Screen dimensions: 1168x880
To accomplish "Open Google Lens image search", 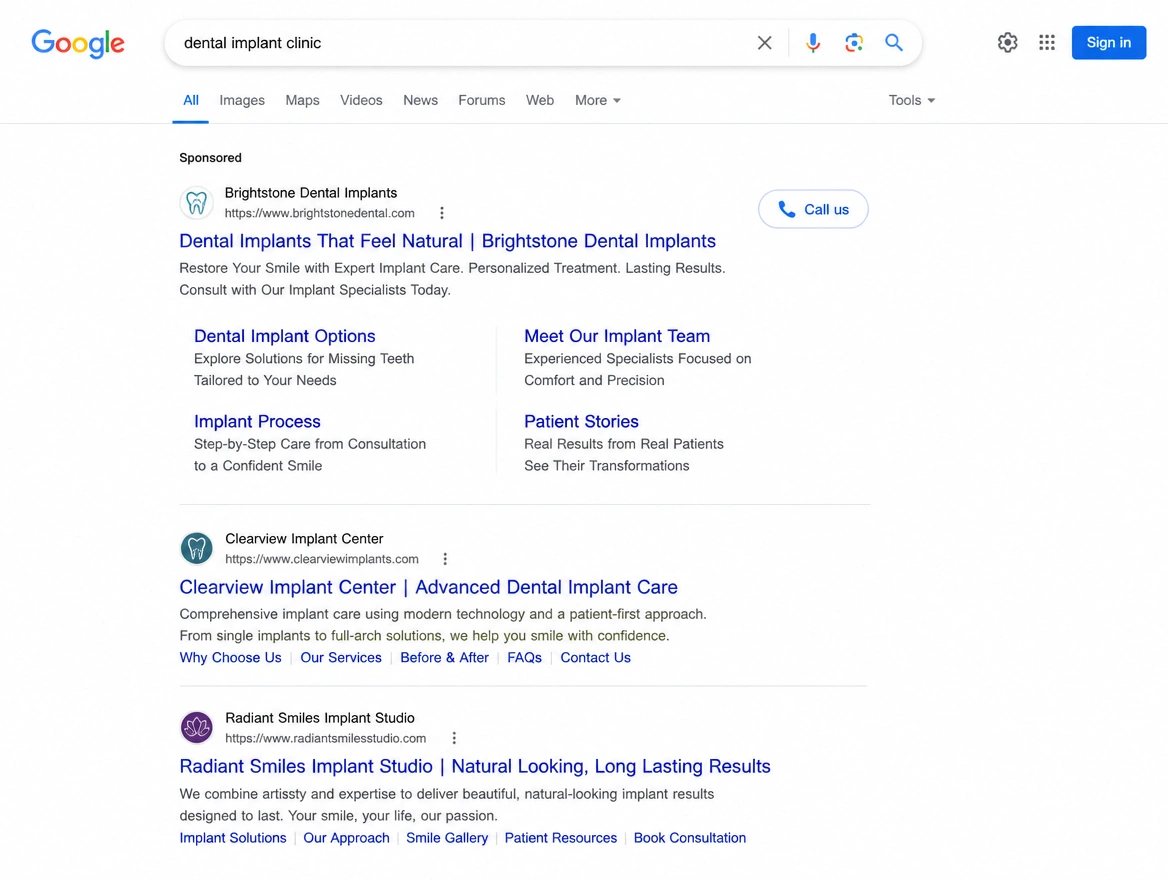I will 854,42.
